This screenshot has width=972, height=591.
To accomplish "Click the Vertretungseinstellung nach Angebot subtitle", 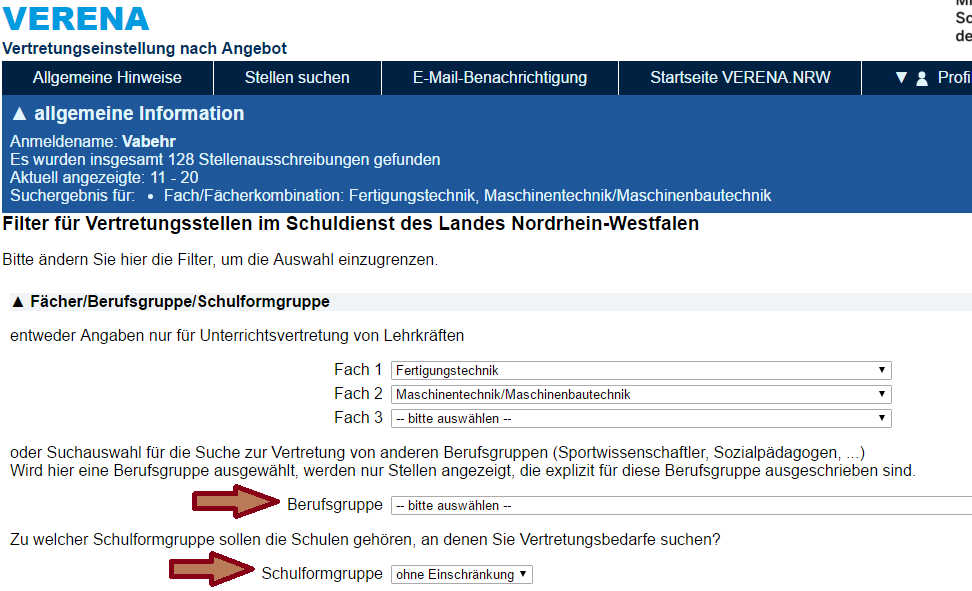I will point(145,48).
